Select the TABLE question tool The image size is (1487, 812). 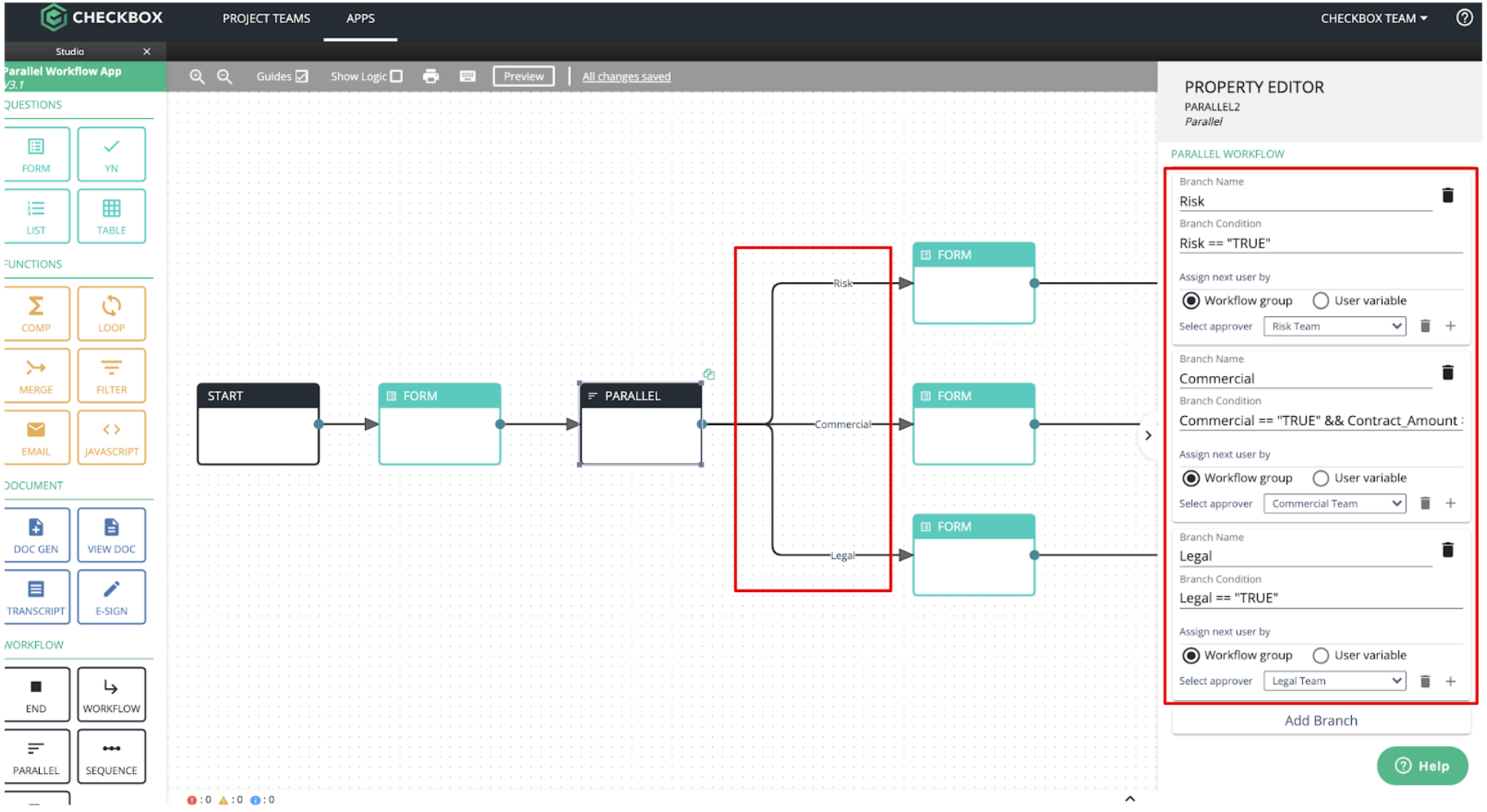click(111, 217)
